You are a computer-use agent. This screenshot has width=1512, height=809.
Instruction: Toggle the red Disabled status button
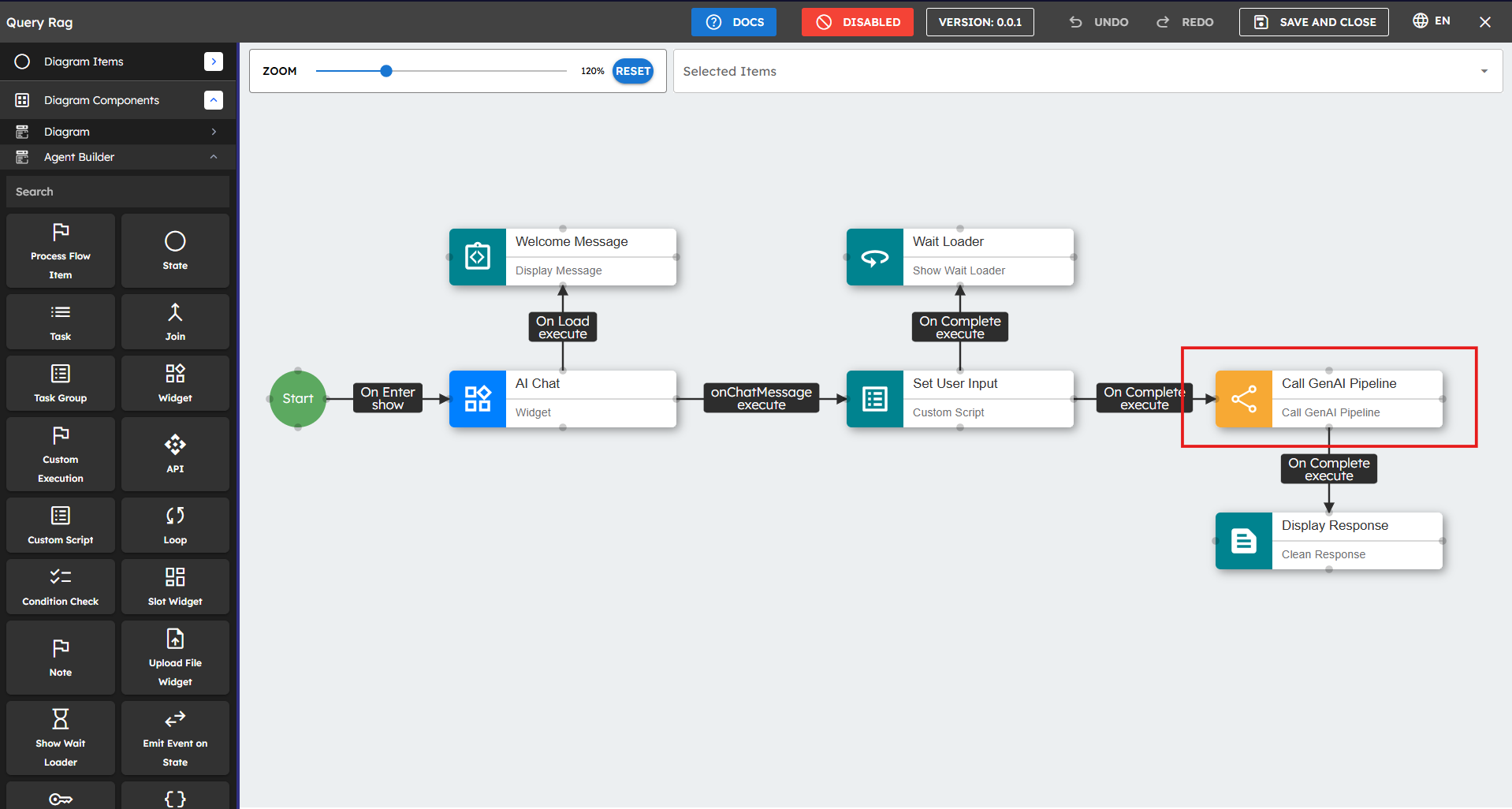[x=857, y=22]
